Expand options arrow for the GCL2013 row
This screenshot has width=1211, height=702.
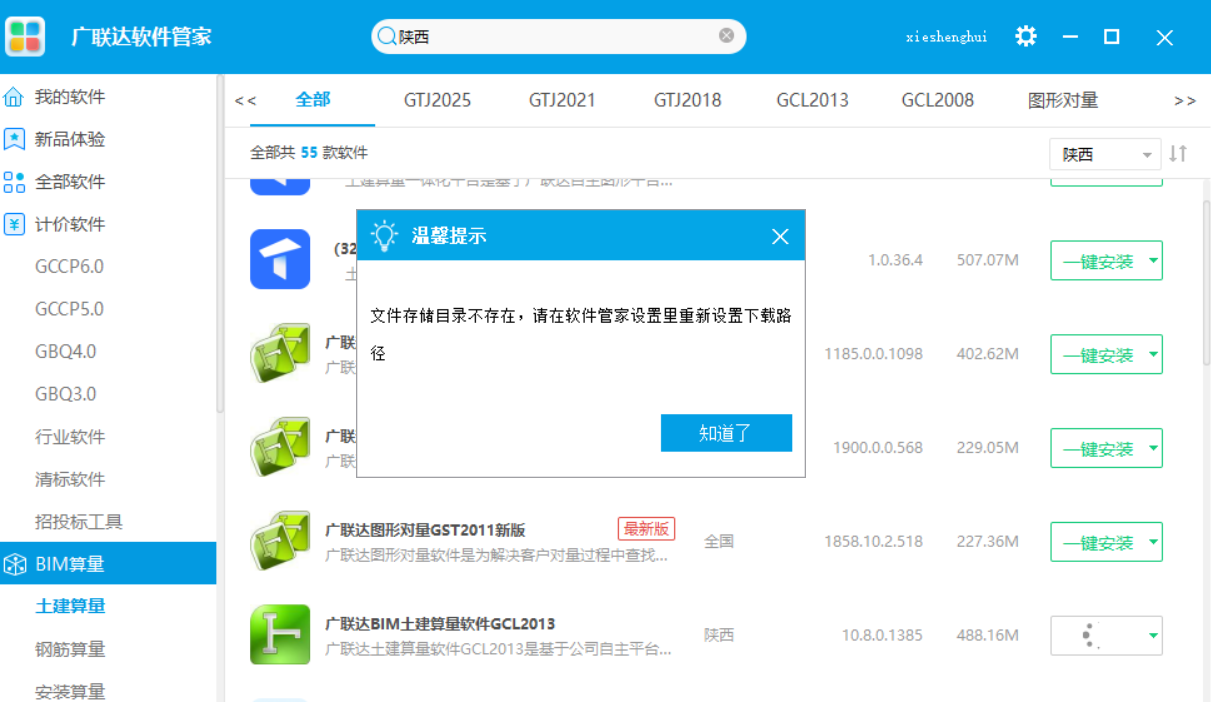point(1153,635)
